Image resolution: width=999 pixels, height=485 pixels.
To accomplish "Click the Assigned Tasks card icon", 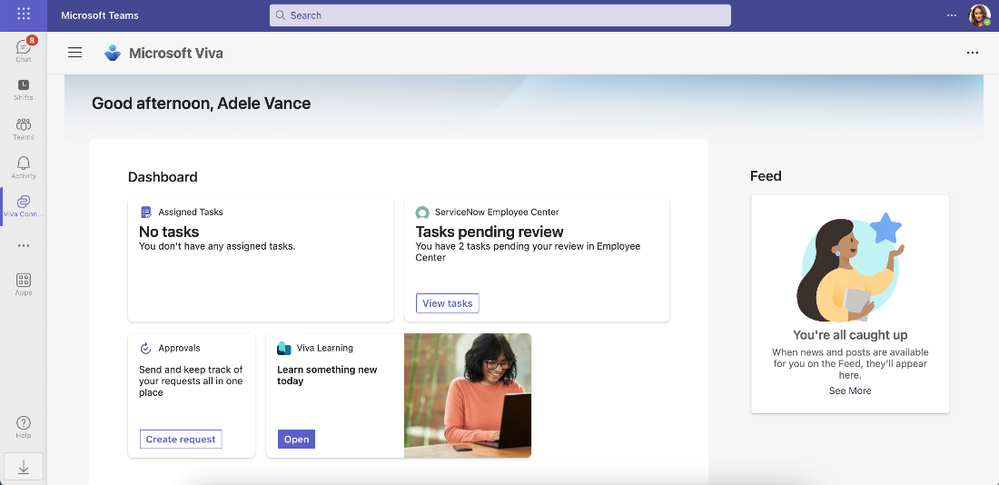I will (147, 212).
